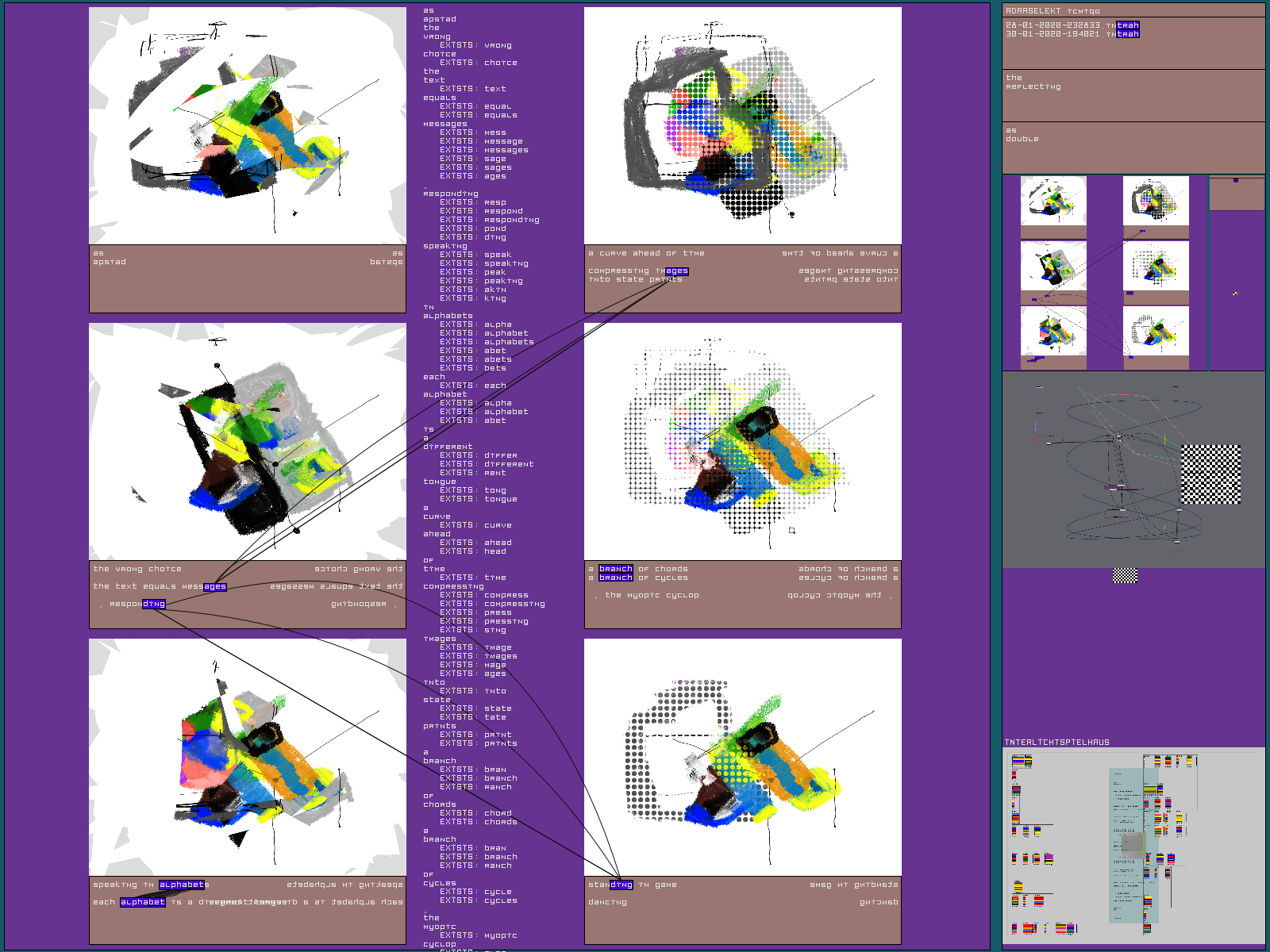Screen dimensions: 1270x952
Task: Click the INTERLICHTSPIELHAUS panel header
Action: 1056,743
